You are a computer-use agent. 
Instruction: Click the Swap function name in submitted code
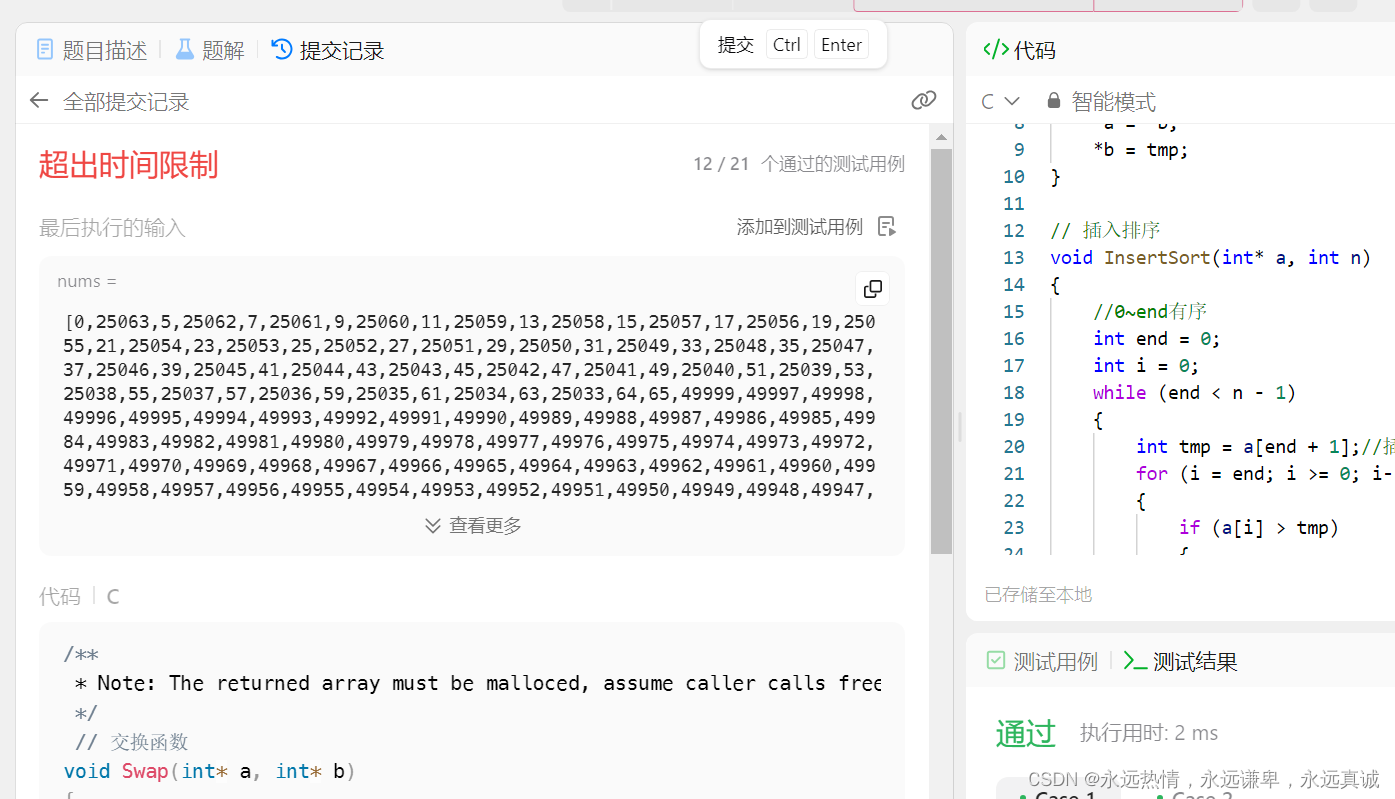(145, 771)
